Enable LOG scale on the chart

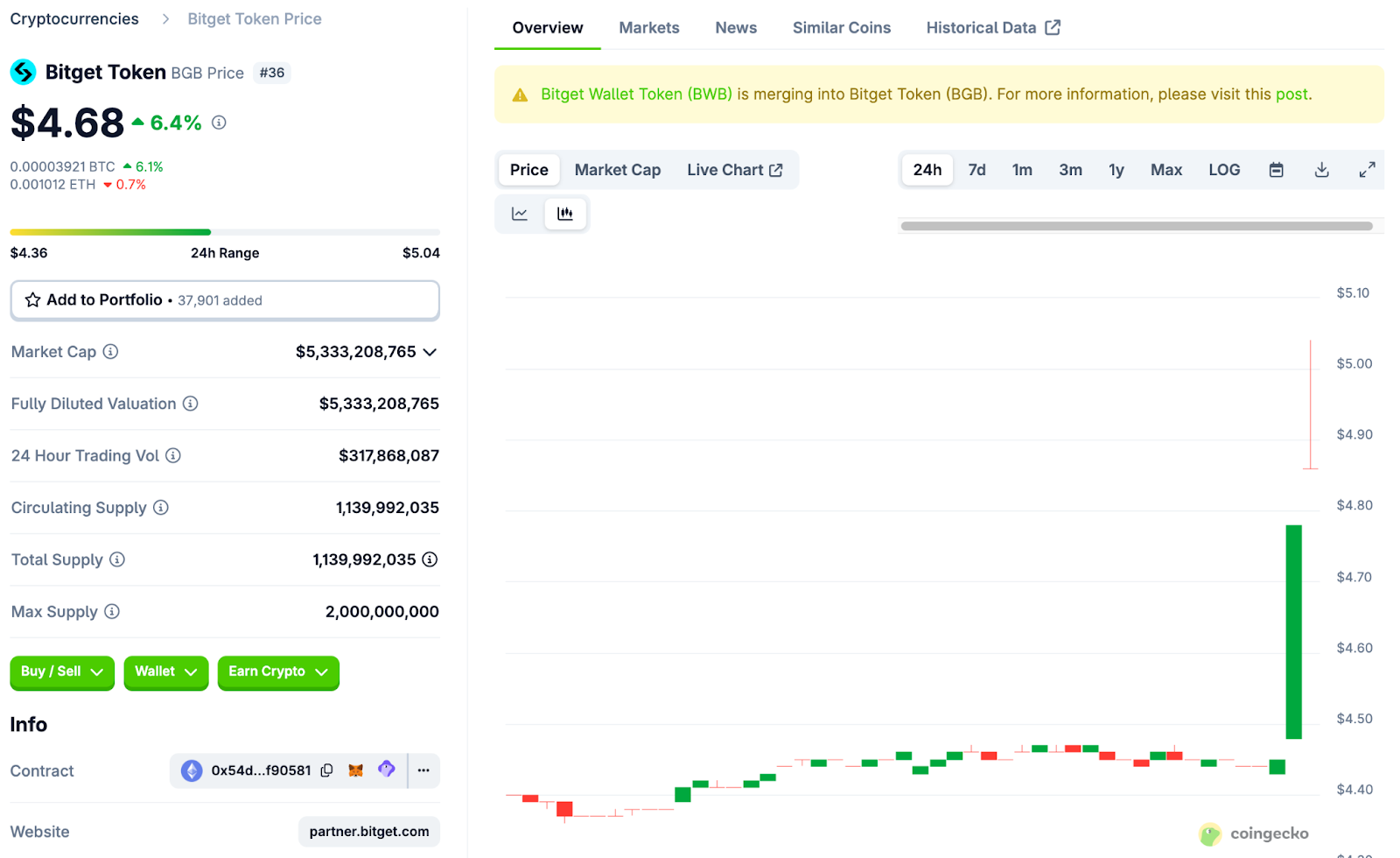[1223, 169]
